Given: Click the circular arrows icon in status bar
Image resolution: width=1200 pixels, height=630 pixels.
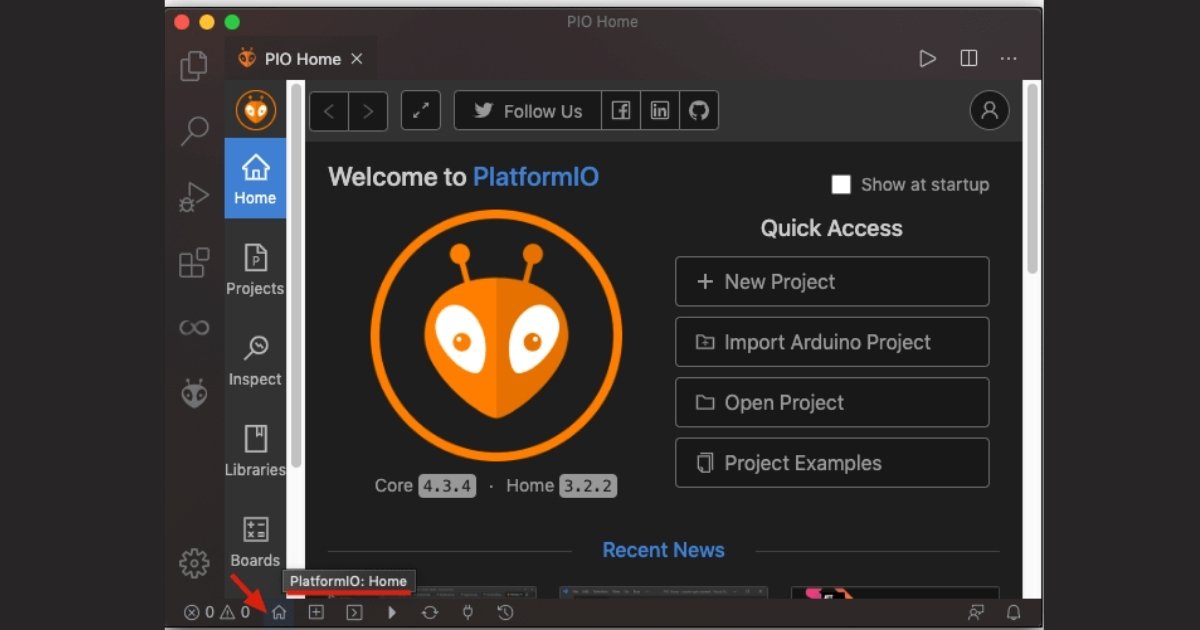Looking at the screenshot, I should 430,612.
